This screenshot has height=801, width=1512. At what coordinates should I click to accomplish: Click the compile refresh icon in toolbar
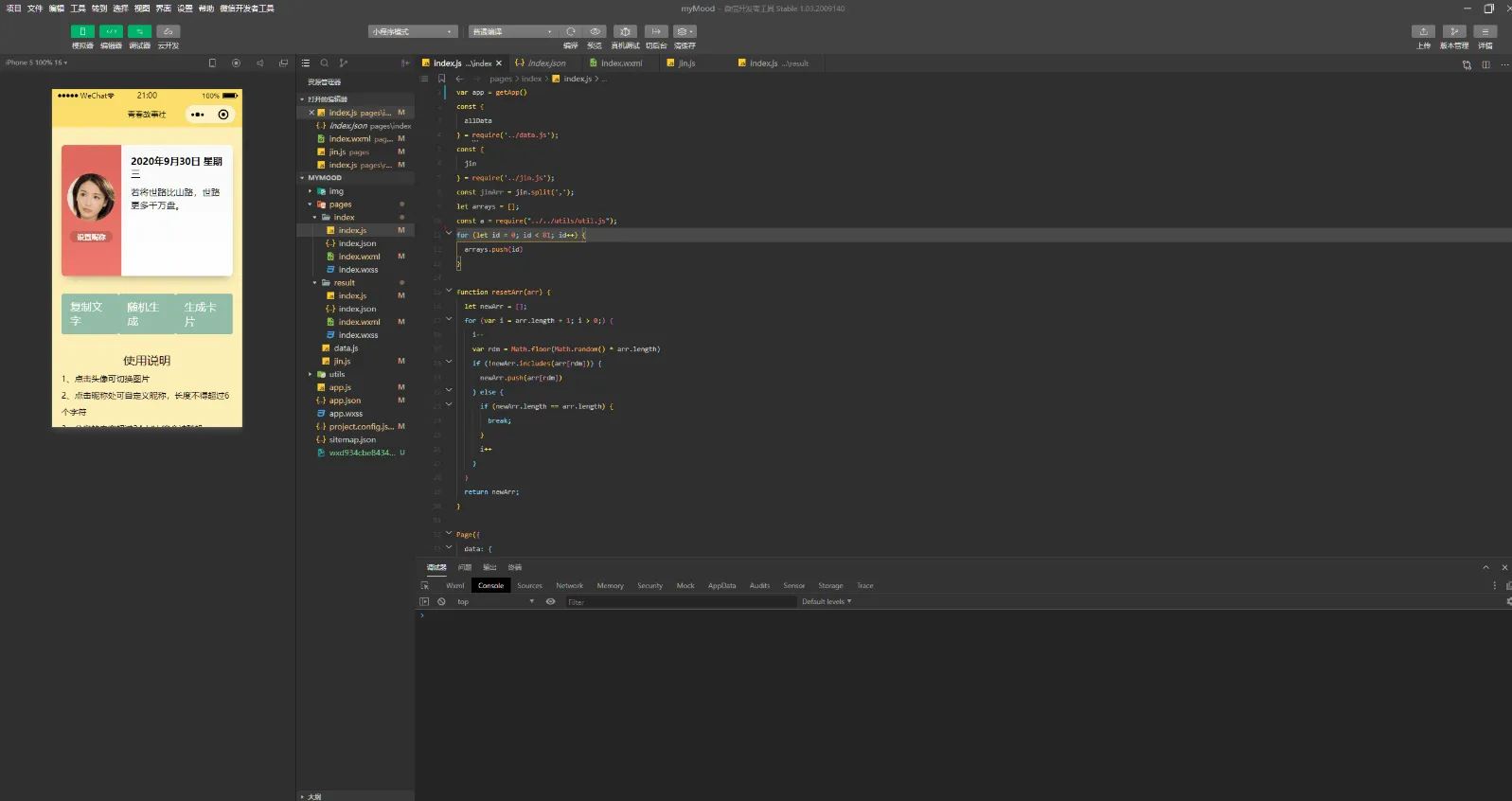pyautogui.click(x=570, y=31)
